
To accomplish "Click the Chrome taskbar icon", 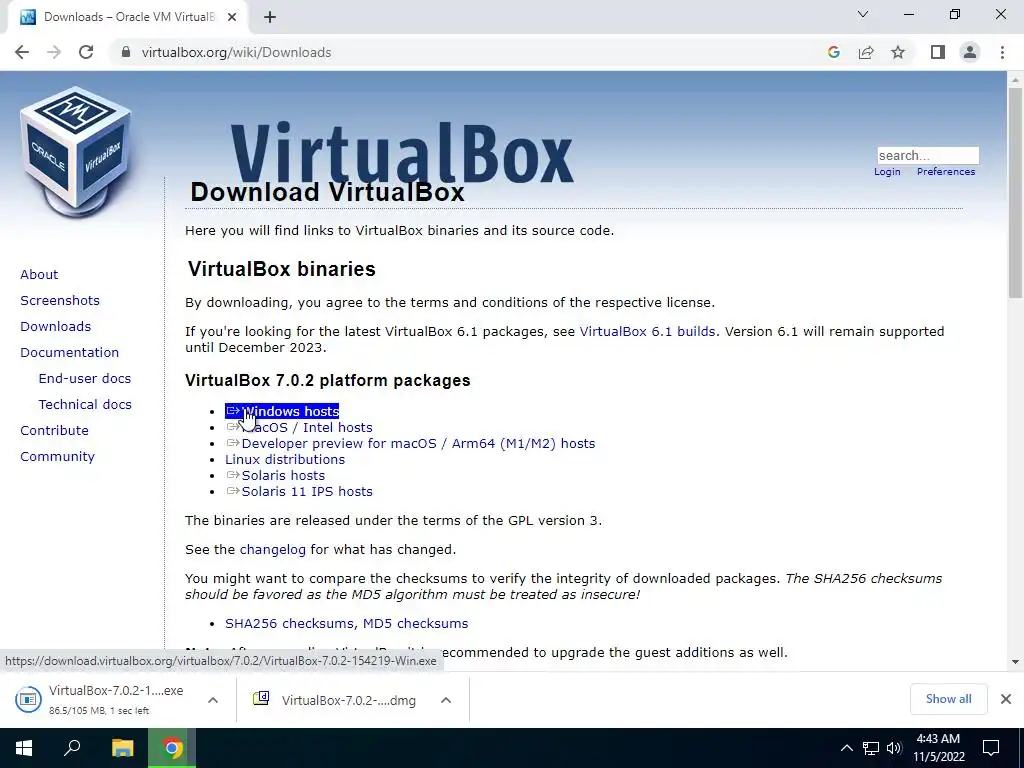I will coord(172,748).
